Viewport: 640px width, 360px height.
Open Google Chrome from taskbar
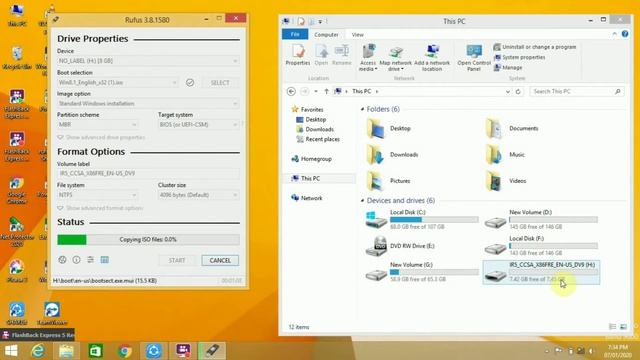tap(125, 351)
